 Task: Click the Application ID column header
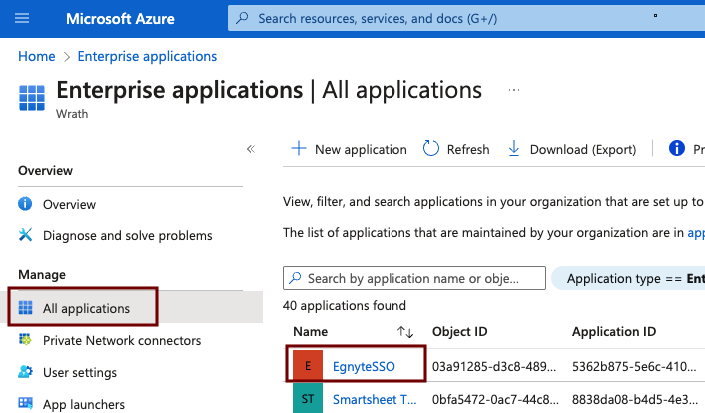coord(614,332)
